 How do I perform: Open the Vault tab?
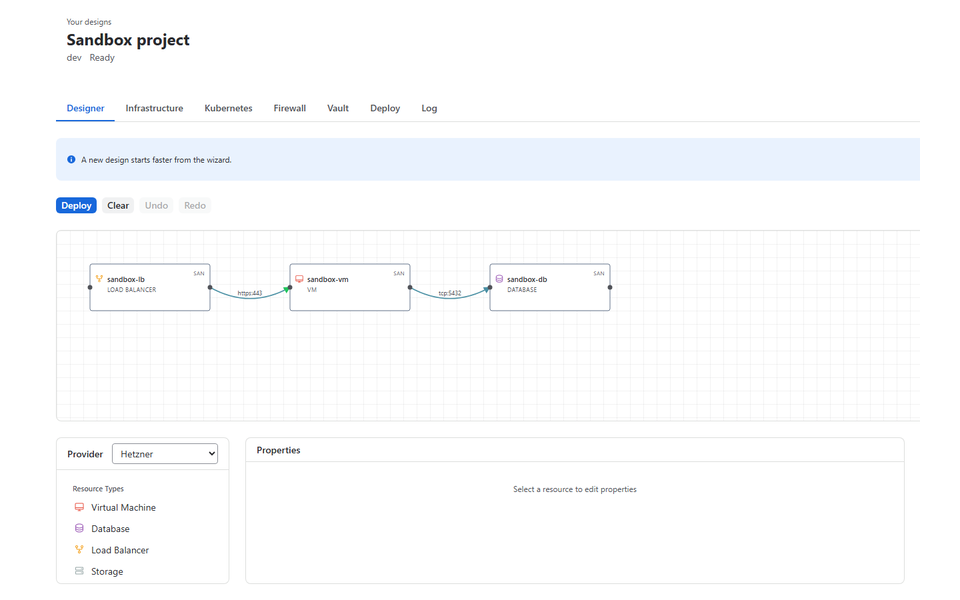click(x=338, y=108)
